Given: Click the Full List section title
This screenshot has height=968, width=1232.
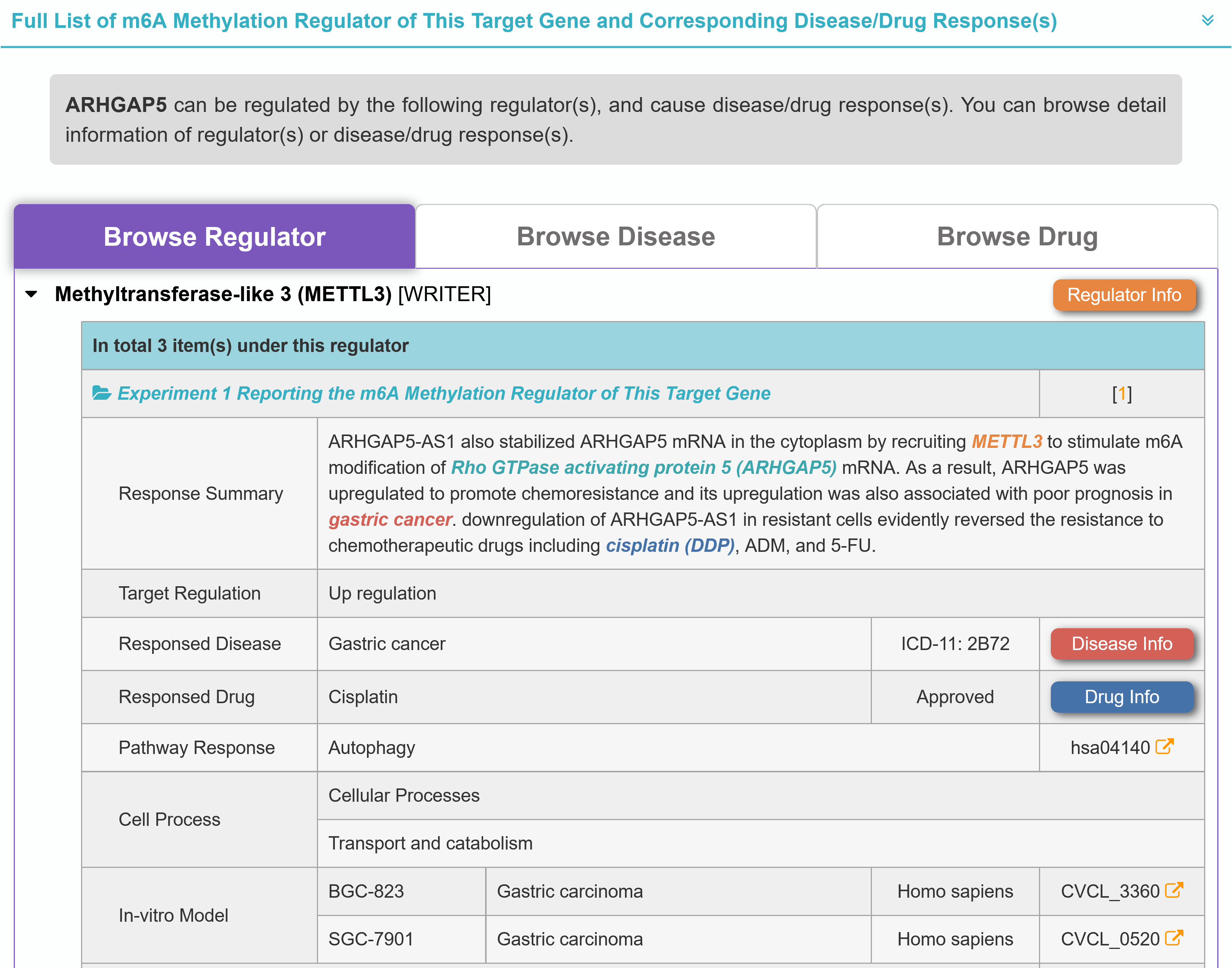Looking at the screenshot, I should coord(534,21).
